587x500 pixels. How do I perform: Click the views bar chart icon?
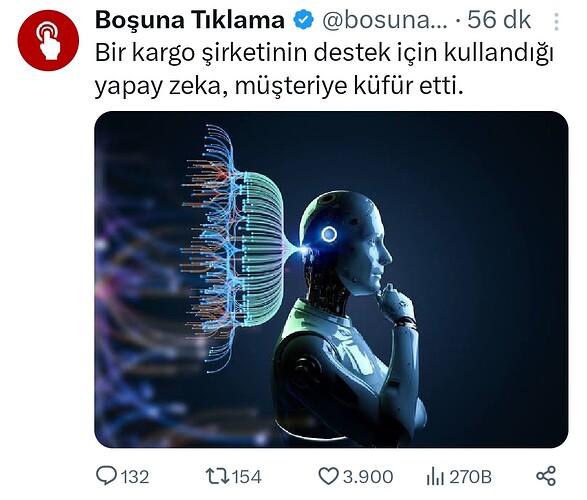tap(435, 476)
